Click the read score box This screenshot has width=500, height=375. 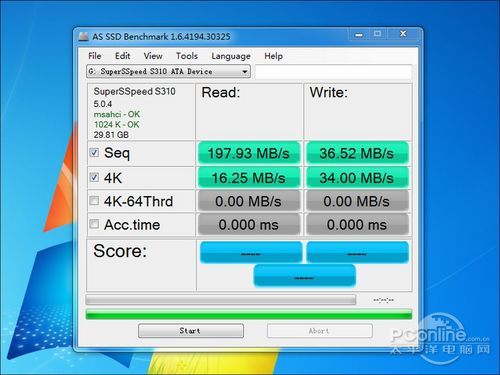tap(251, 252)
